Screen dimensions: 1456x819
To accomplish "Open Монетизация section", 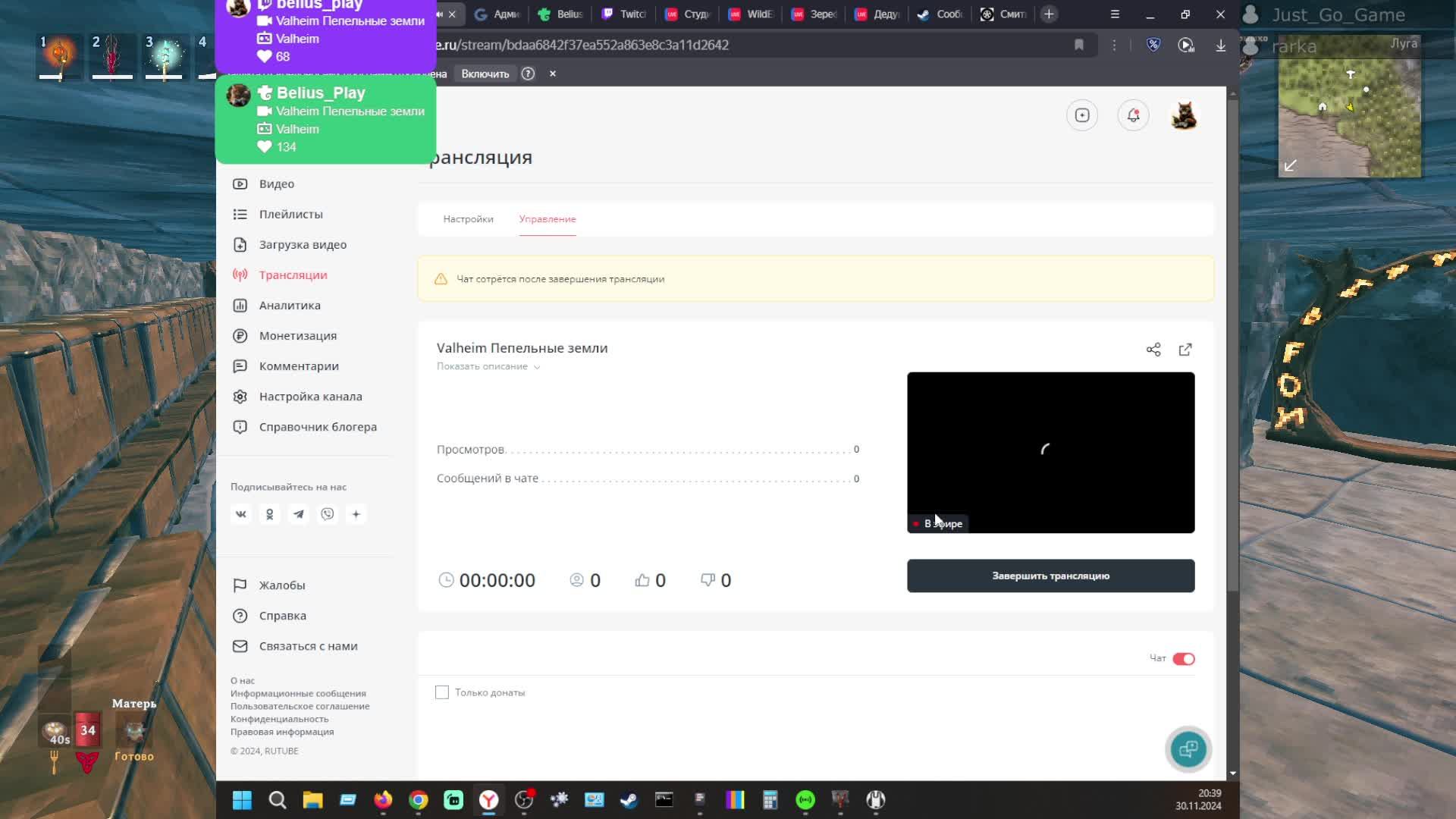I will click(284, 336).
